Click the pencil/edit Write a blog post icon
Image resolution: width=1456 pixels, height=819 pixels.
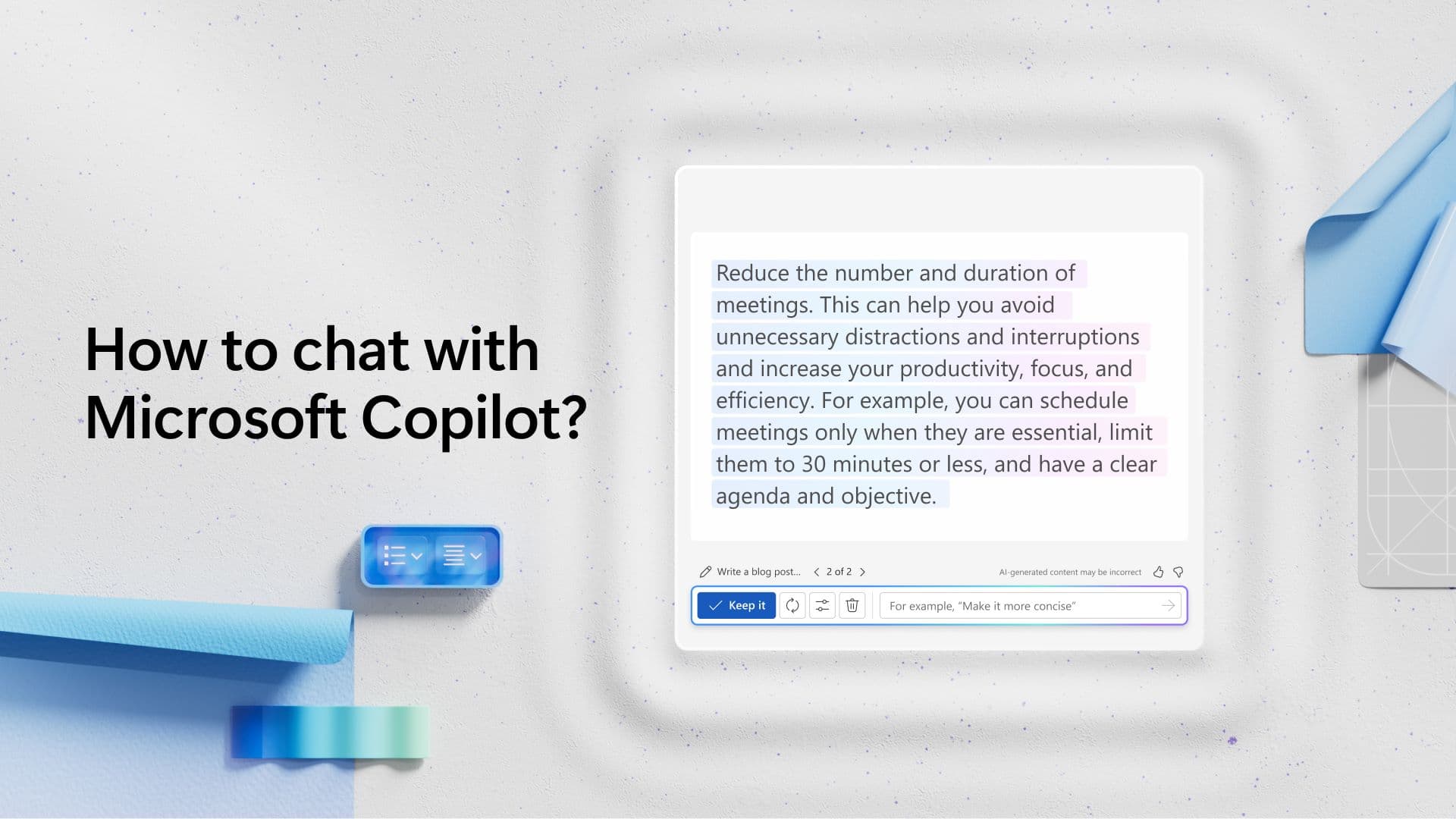click(x=705, y=571)
